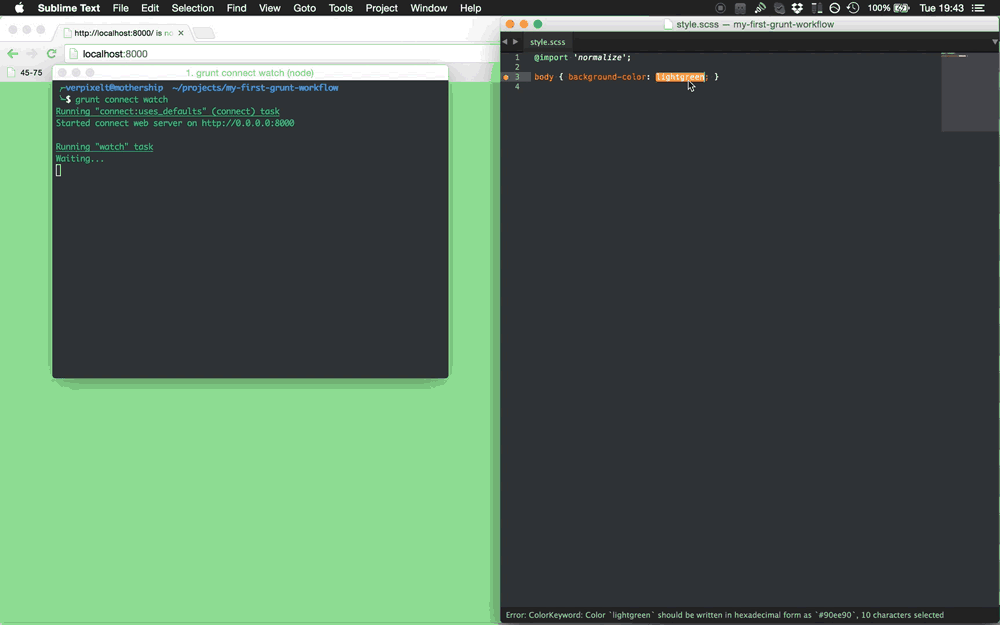Open the Tools menu
This screenshot has width=1000, height=625.
pos(340,8)
